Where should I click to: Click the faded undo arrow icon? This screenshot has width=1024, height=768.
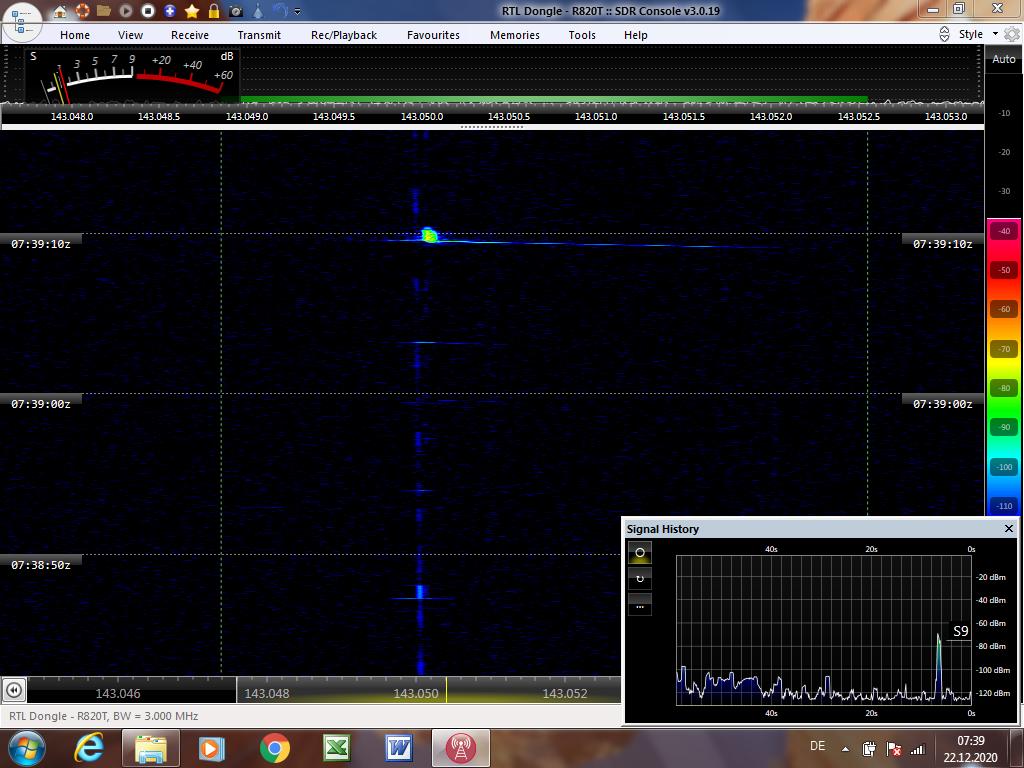click(280, 10)
